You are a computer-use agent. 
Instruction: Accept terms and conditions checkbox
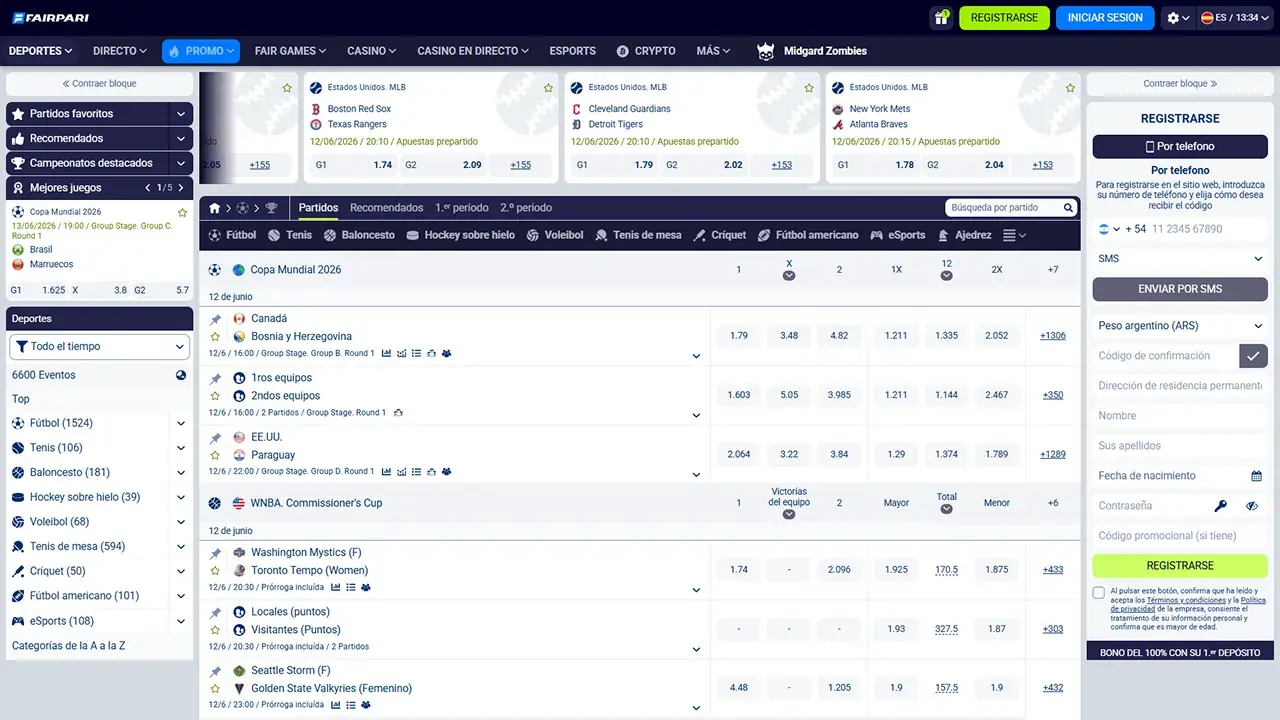1099,593
